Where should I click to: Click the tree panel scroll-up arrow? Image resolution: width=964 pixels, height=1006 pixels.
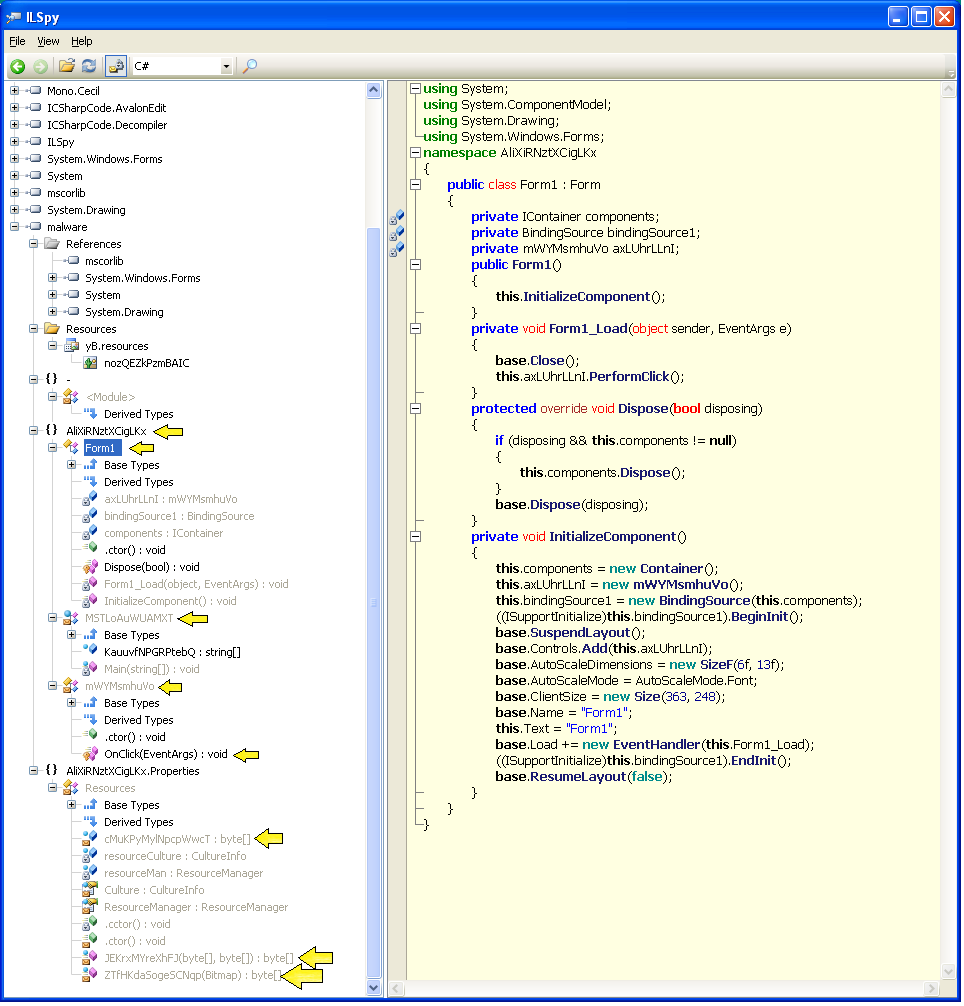374,90
